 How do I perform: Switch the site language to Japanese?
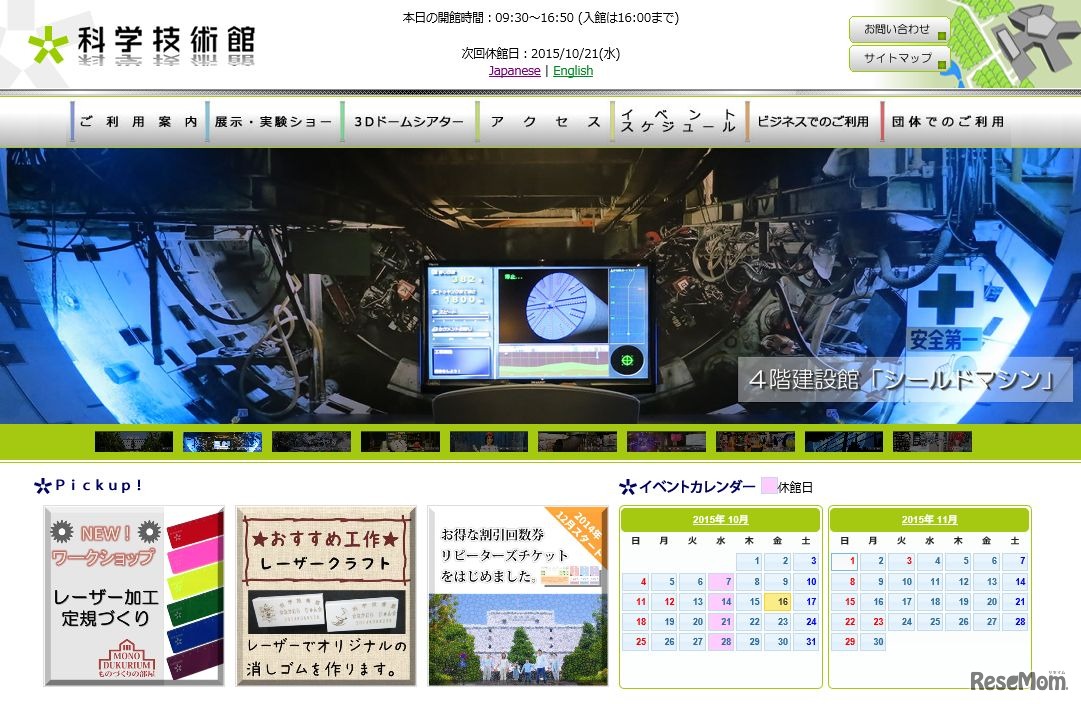click(x=514, y=71)
